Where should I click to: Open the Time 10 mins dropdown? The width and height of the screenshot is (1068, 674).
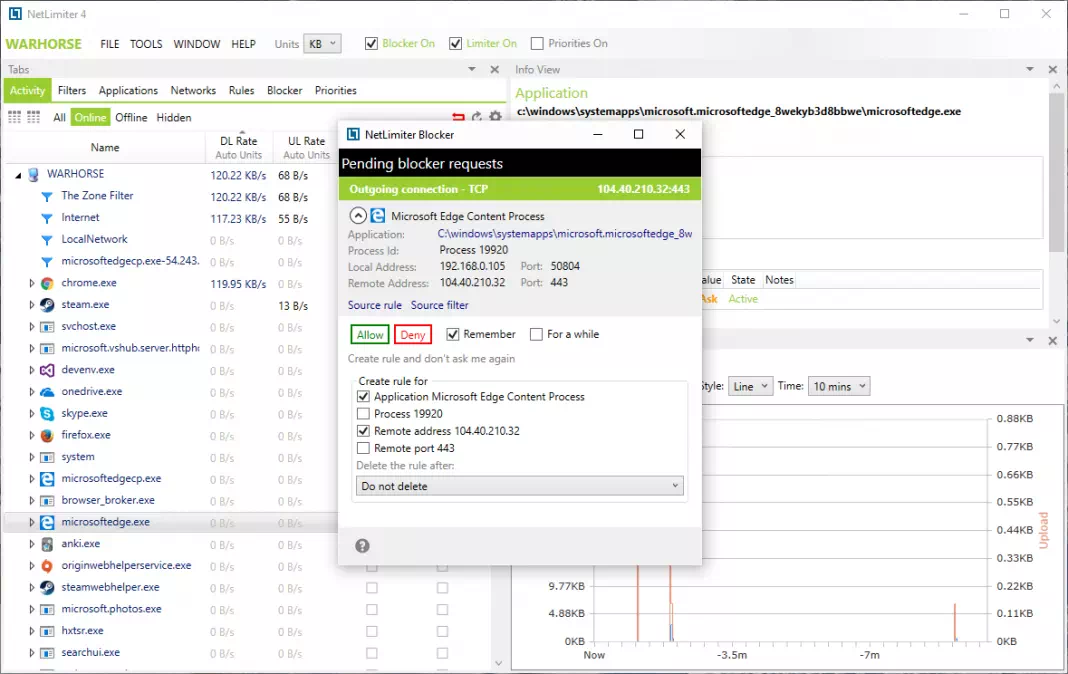[x=839, y=386]
